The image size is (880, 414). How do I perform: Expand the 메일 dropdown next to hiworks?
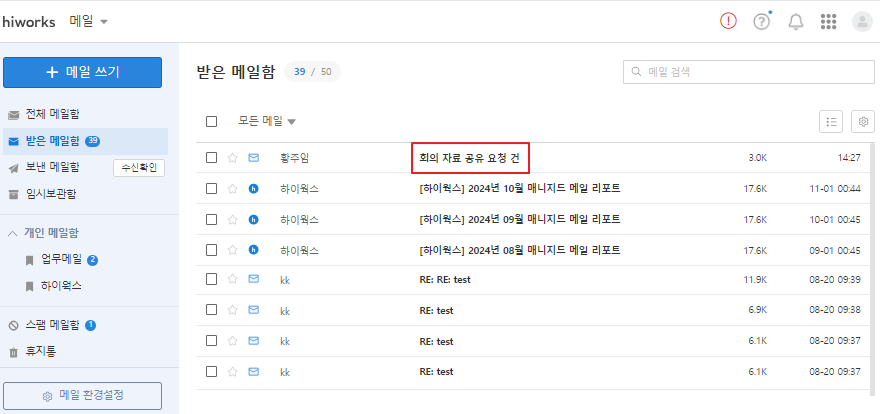coord(89,21)
